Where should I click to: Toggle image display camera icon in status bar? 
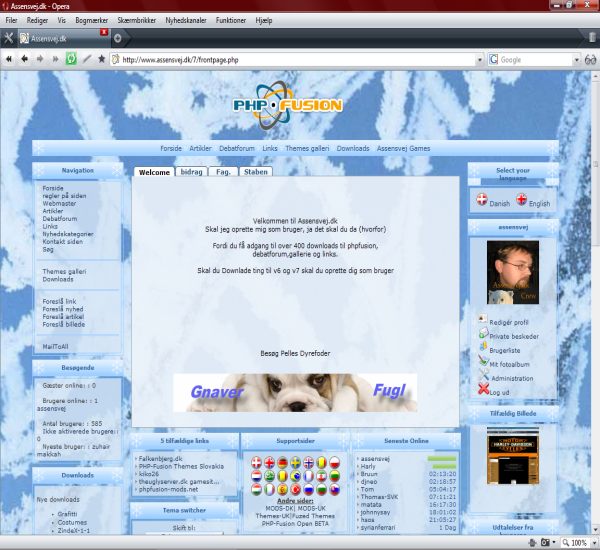pos(545,542)
